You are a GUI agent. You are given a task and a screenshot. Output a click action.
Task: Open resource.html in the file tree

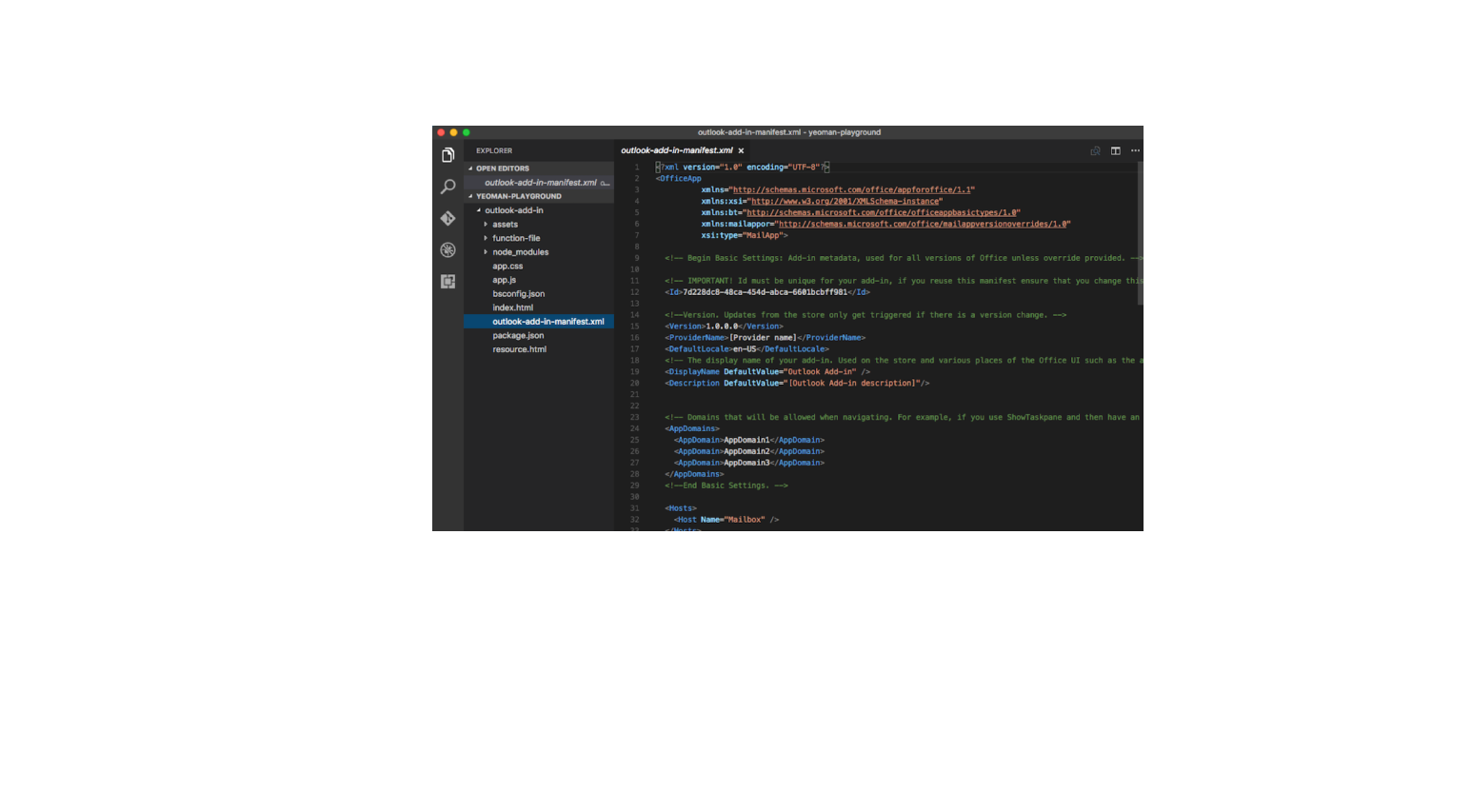coord(520,349)
